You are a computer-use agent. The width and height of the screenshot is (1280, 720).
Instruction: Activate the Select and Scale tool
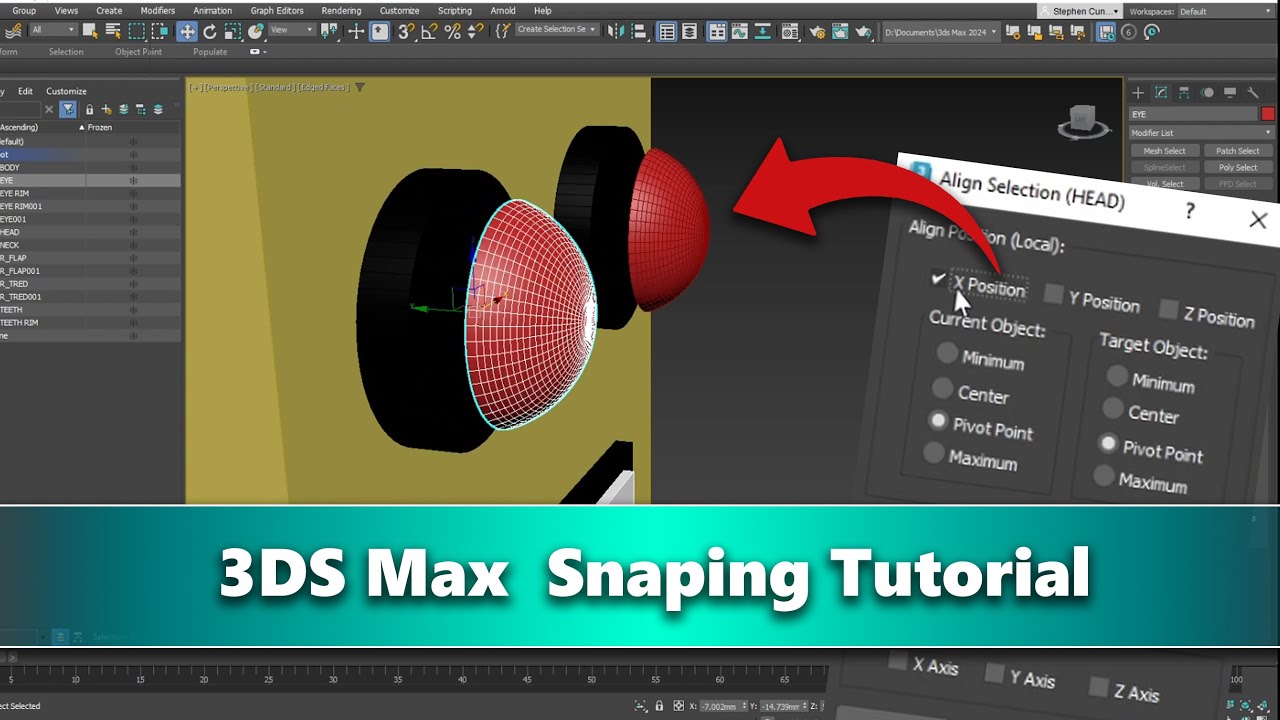tap(232, 31)
